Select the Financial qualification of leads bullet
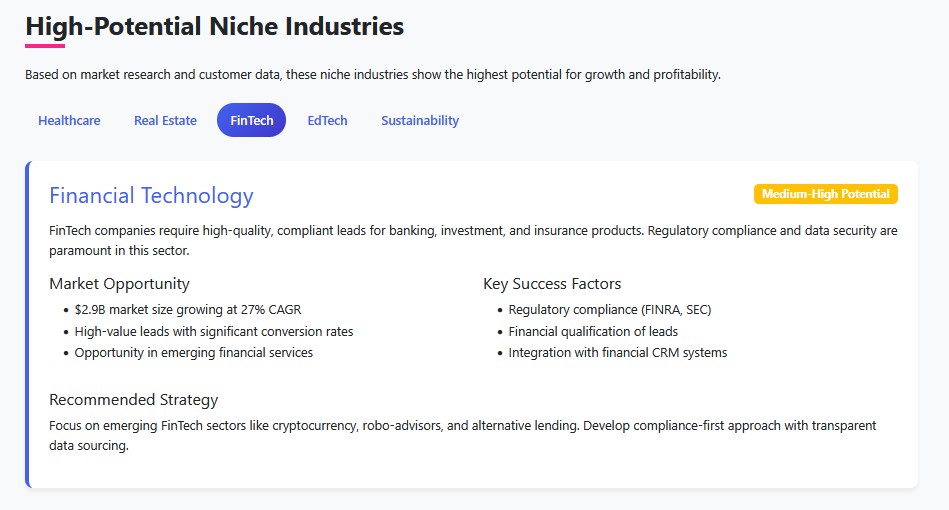 593,331
